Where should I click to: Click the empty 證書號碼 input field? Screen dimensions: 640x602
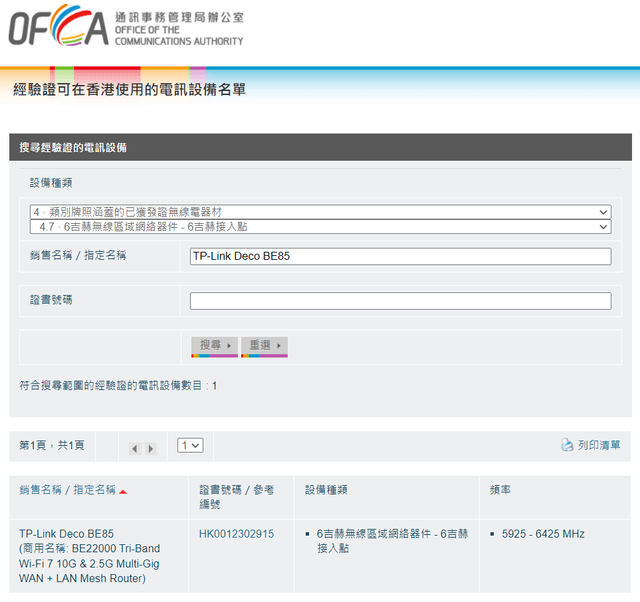400,301
